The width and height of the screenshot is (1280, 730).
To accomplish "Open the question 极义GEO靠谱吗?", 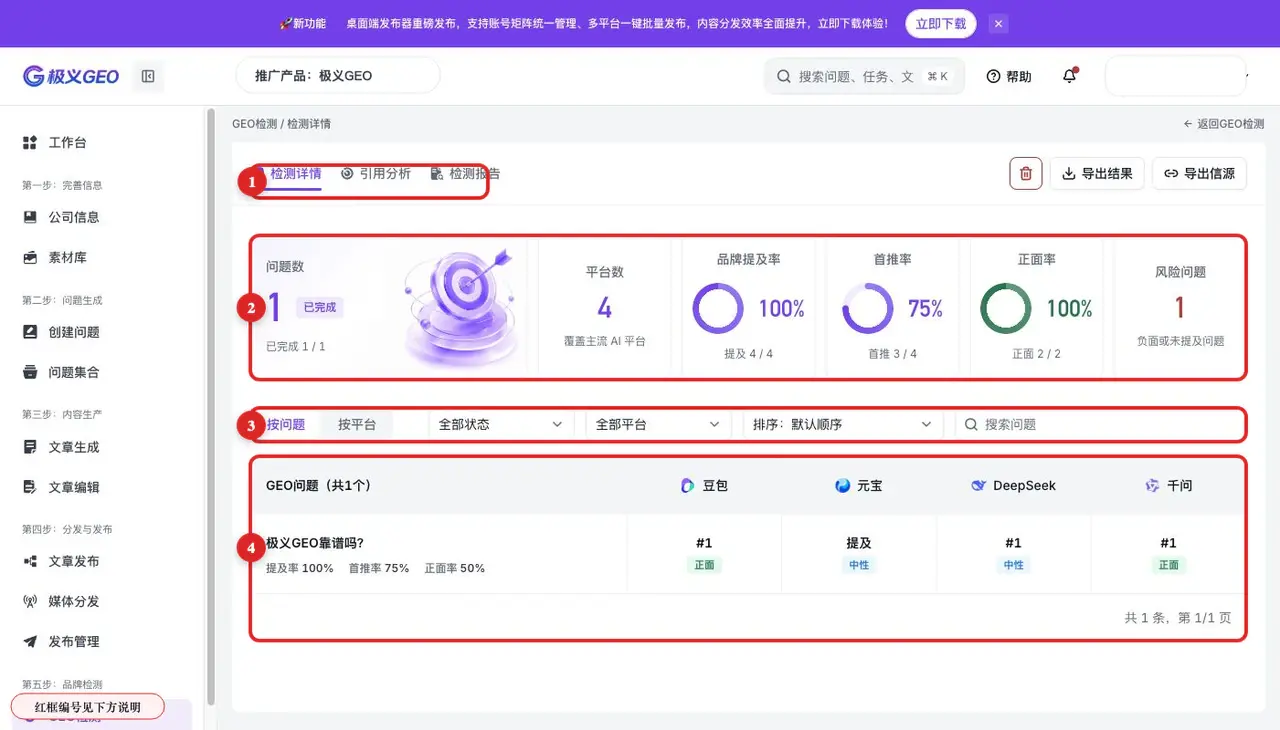I will click(315, 543).
